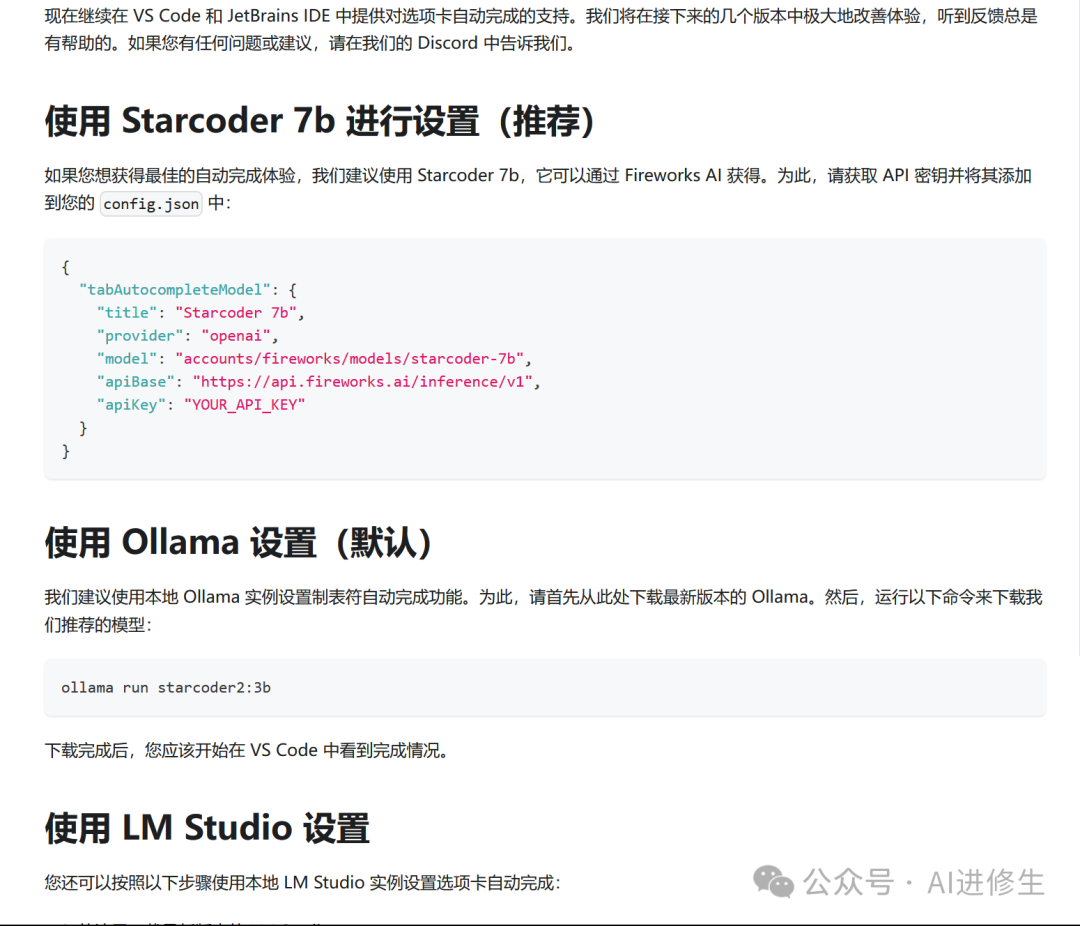The height and width of the screenshot is (926, 1080).
Task: Click the openai provider value in JSON
Action: [236, 335]
